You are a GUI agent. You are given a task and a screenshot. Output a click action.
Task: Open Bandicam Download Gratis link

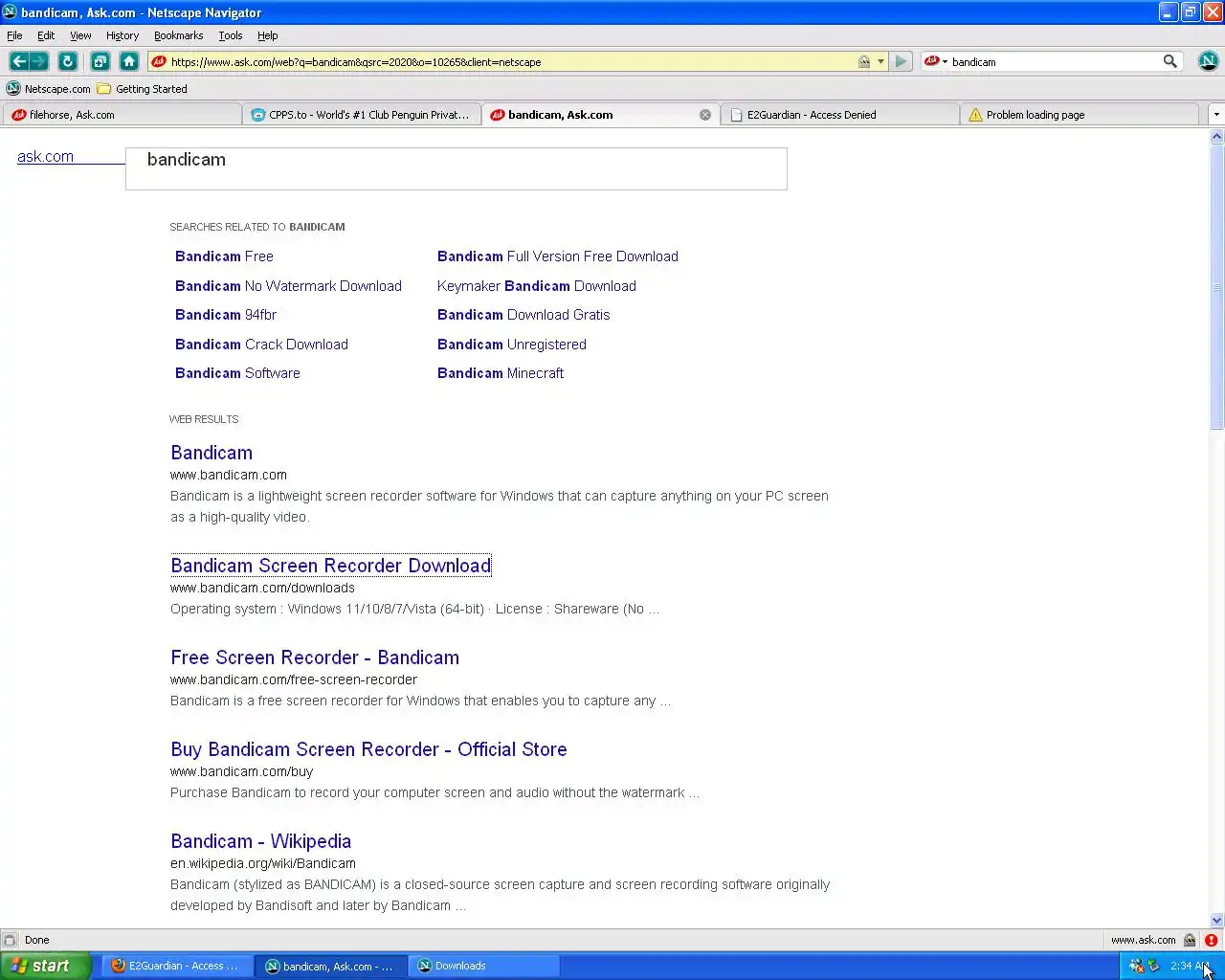click(x=523, y=315)
